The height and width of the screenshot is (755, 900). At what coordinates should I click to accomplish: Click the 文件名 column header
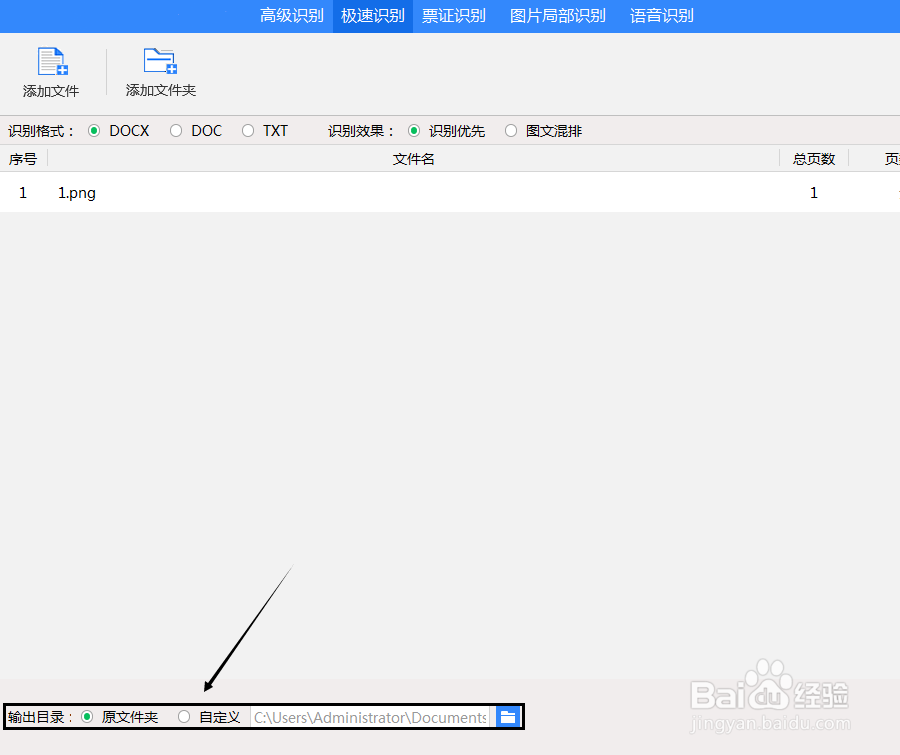coord(414,158)
